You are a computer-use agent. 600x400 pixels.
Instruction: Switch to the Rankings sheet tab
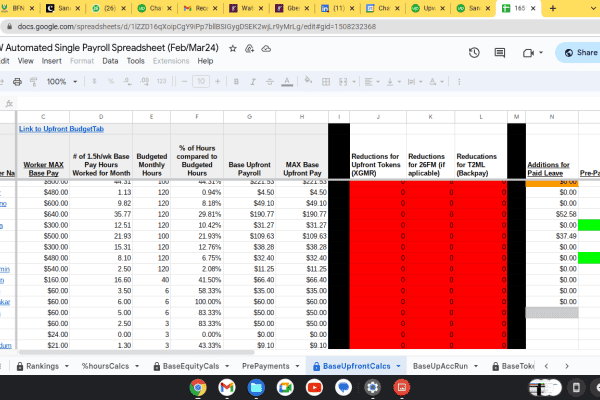click(x=42, y=366)
